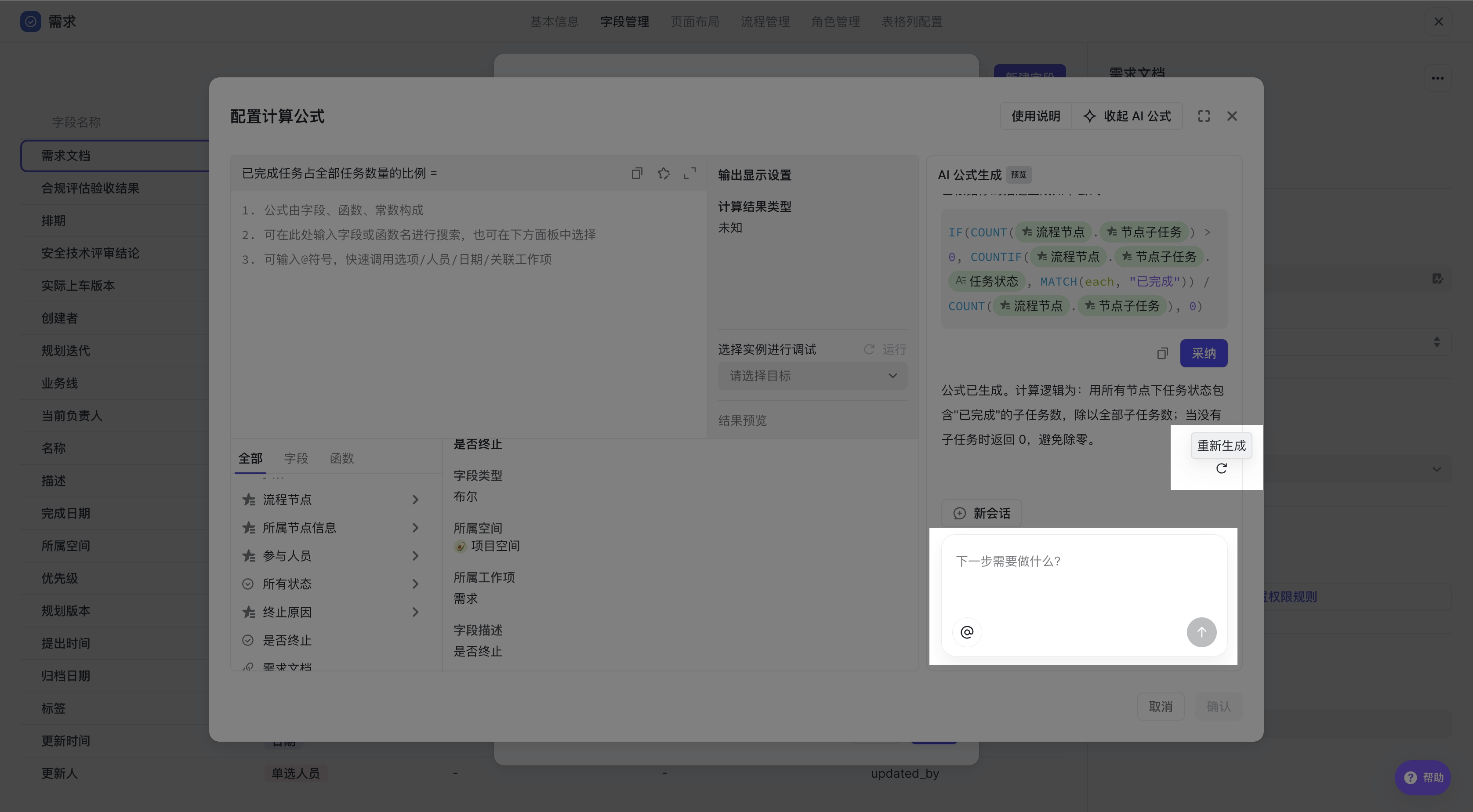The width and height of the screenshot is (1473, 812).
Task: Click the 收起 AI 公式 button
Action: (1127, 116)
